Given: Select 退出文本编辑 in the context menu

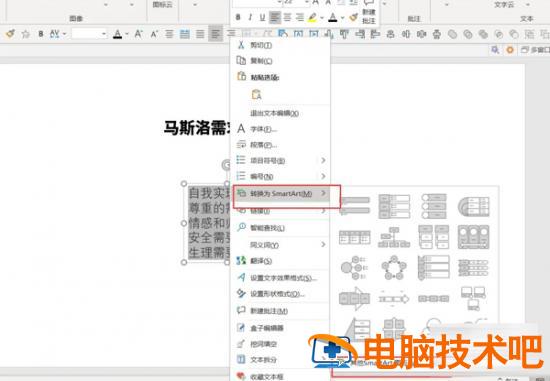Looking at the screenshot, I should click(x=274, y=113).
